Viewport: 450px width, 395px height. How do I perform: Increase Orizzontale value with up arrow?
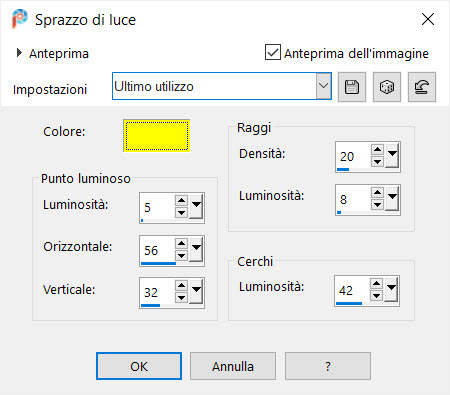pyautogui.click(x=181, y=243)
